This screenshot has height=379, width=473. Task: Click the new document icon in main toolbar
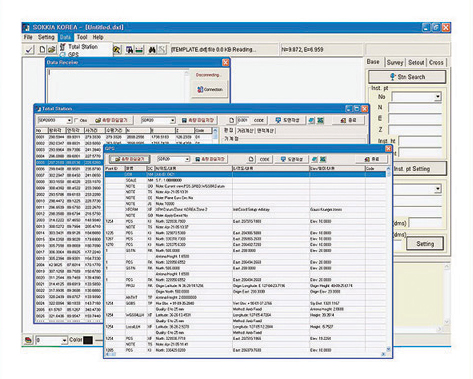[x=42, y=50]
